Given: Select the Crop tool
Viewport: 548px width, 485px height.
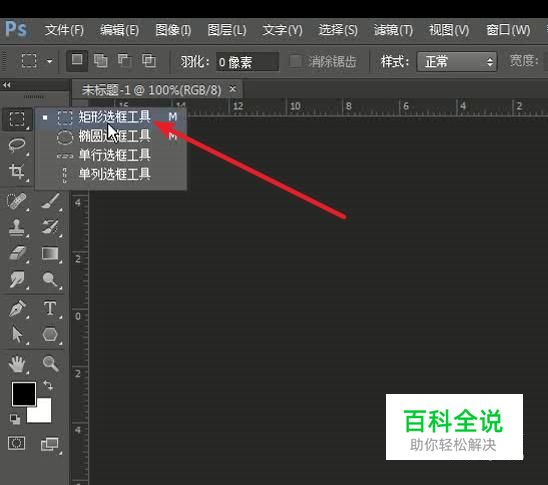Looking at the screenshot, I should [17, 172].
